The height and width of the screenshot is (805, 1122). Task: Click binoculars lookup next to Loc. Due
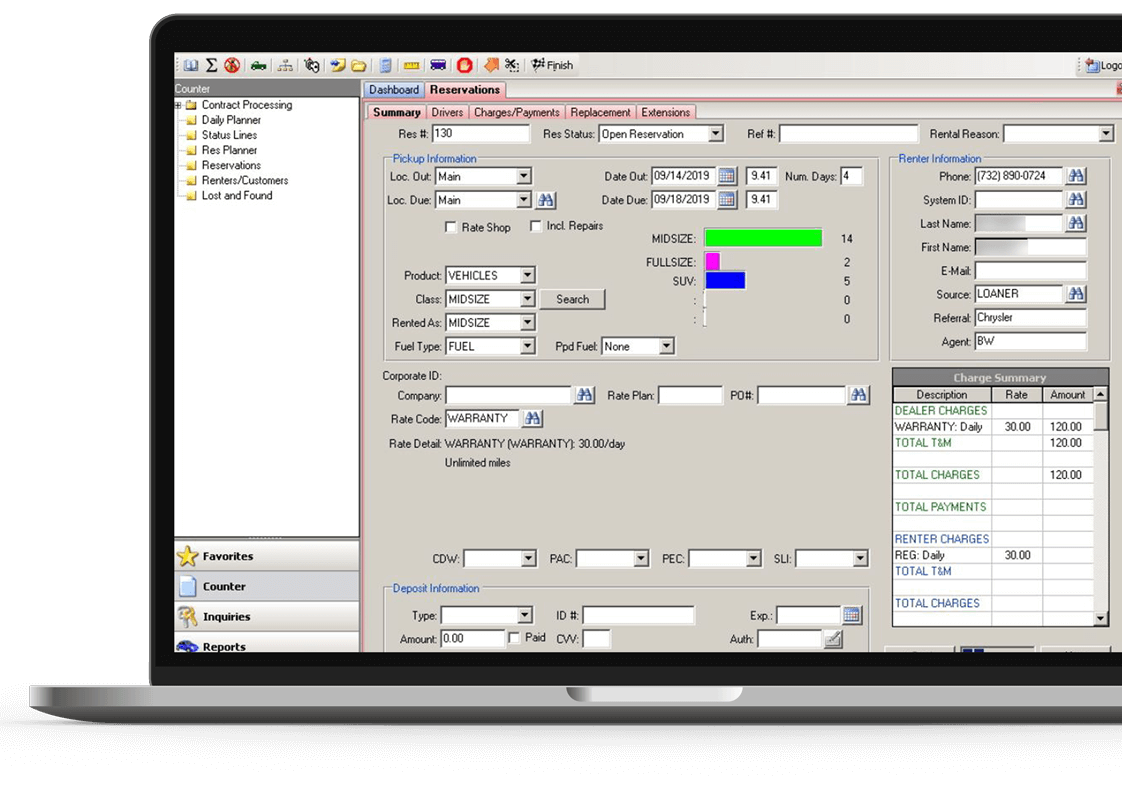pos(546,200)
